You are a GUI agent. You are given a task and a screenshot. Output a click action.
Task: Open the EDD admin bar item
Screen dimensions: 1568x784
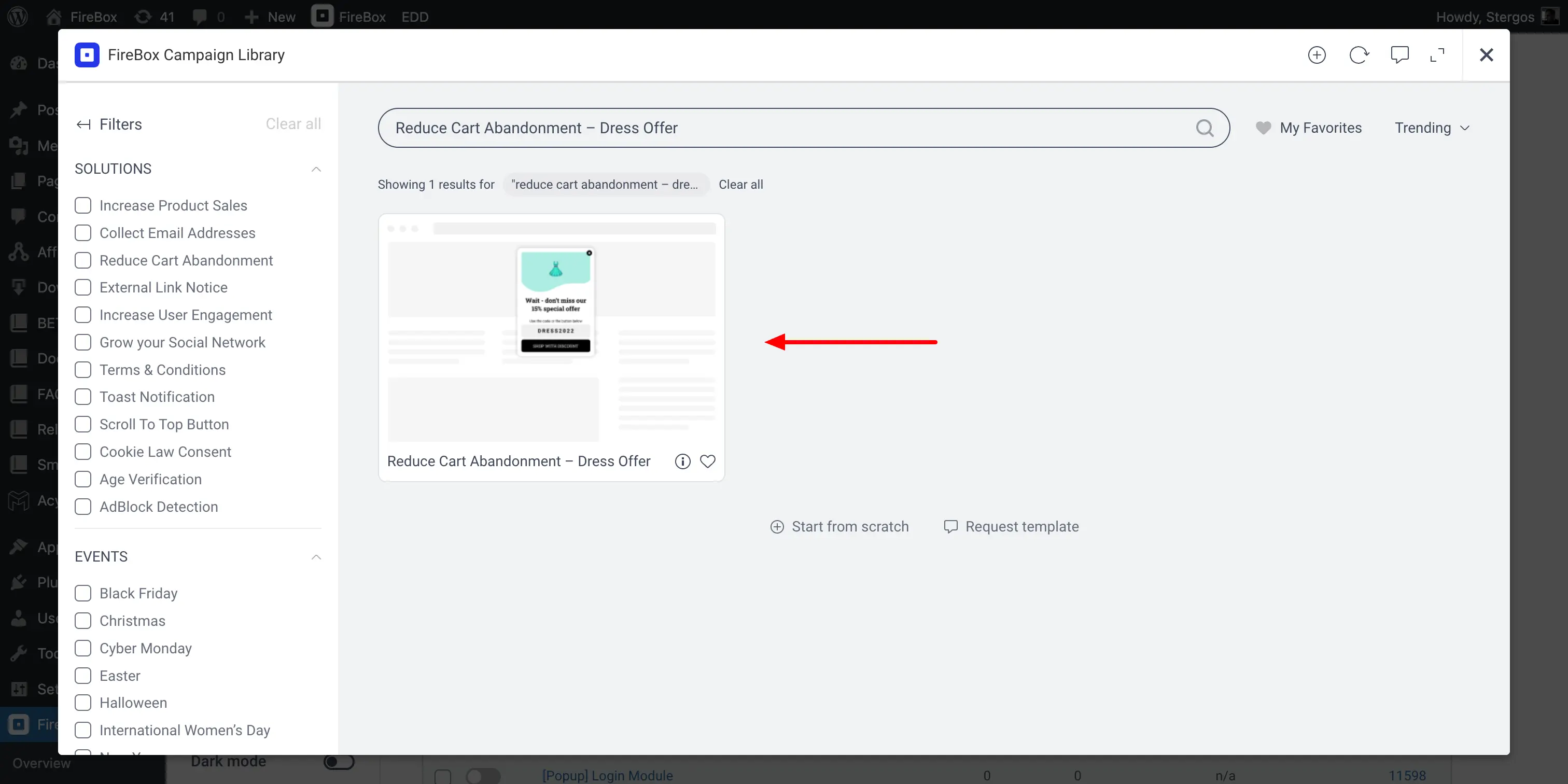[414, 17]
